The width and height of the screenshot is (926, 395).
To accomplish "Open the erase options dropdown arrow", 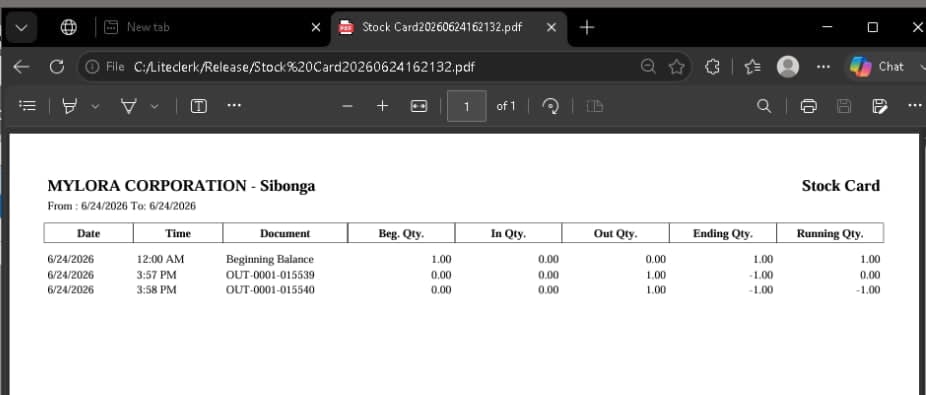I will coord(154,106).
